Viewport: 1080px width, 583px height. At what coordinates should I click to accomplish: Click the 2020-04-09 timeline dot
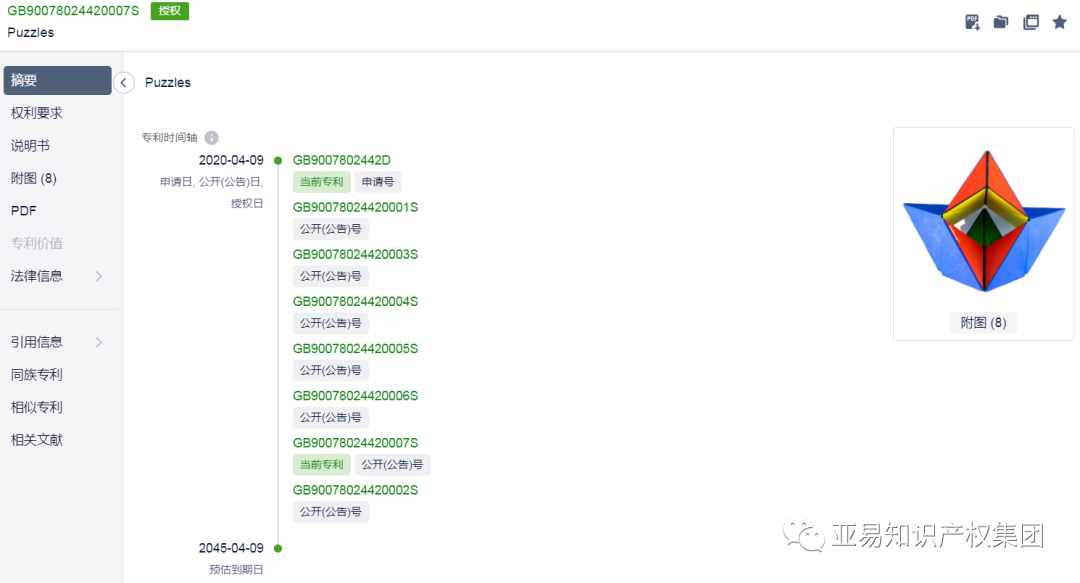point(278,161)
